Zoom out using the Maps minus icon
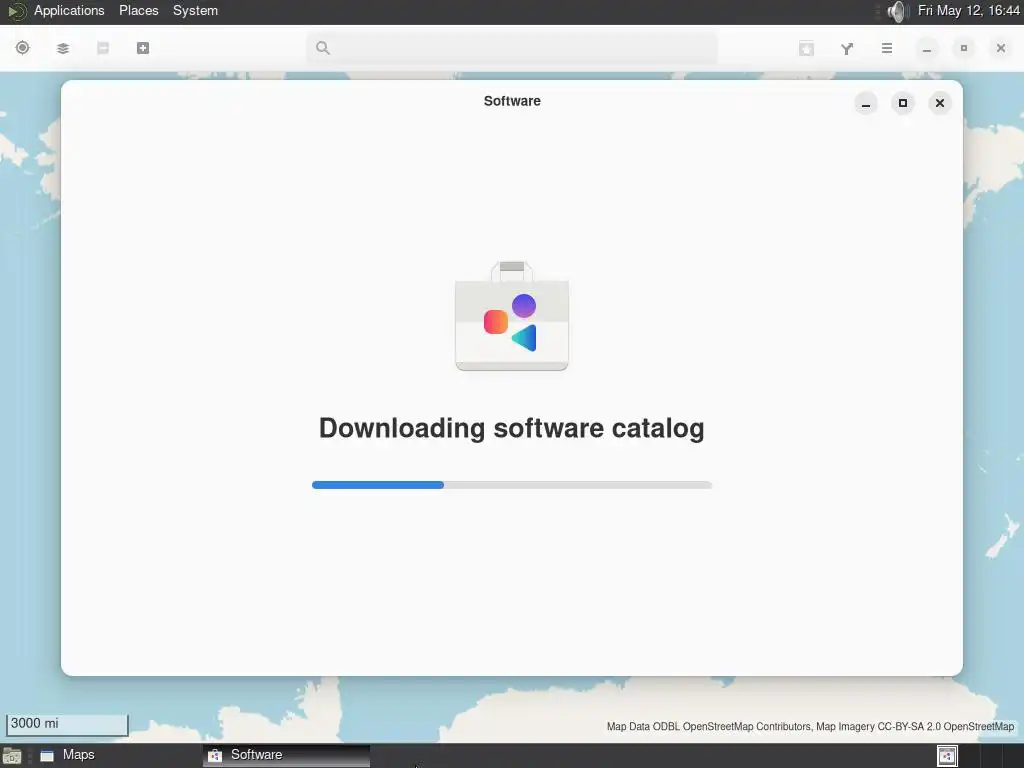This screenshot has height=768, width=1024. [103, 48]
